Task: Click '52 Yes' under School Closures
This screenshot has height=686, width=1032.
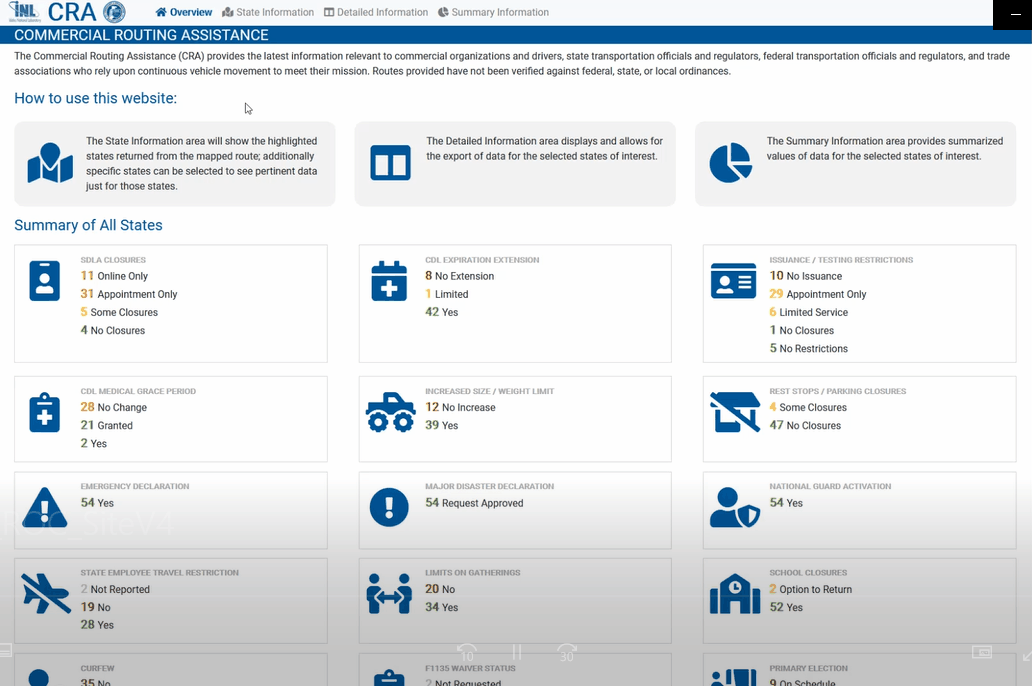Action: point(787,607)
